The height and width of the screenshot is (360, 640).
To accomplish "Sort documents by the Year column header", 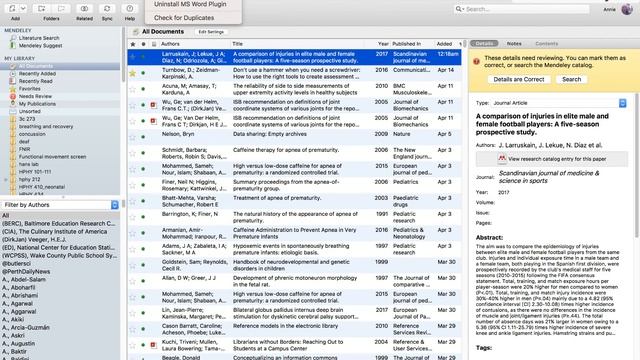I will (x=383, y=44).
